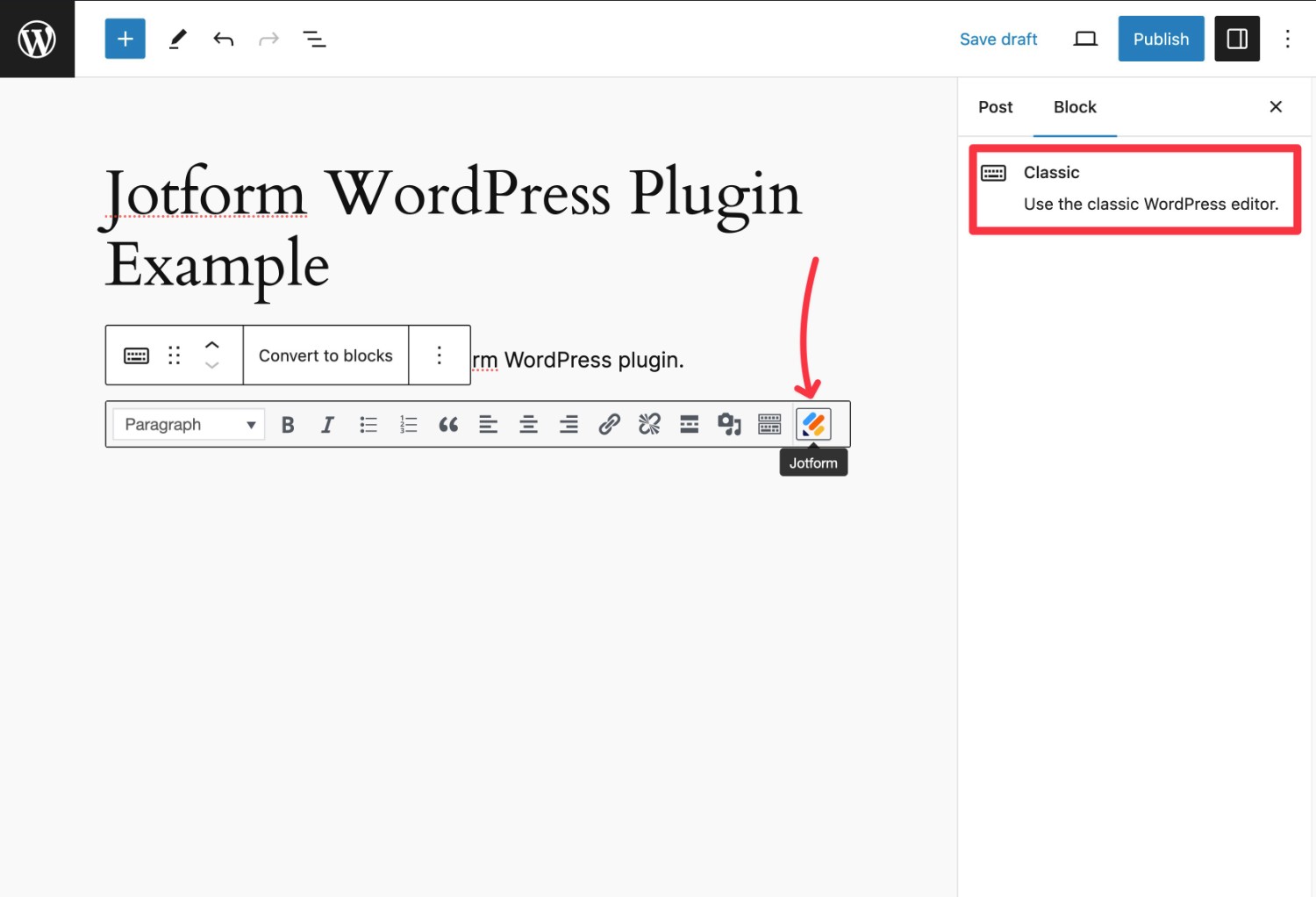
Task: Click the Add Media icon
Action: pyautogui.click(x=730, y=425)
